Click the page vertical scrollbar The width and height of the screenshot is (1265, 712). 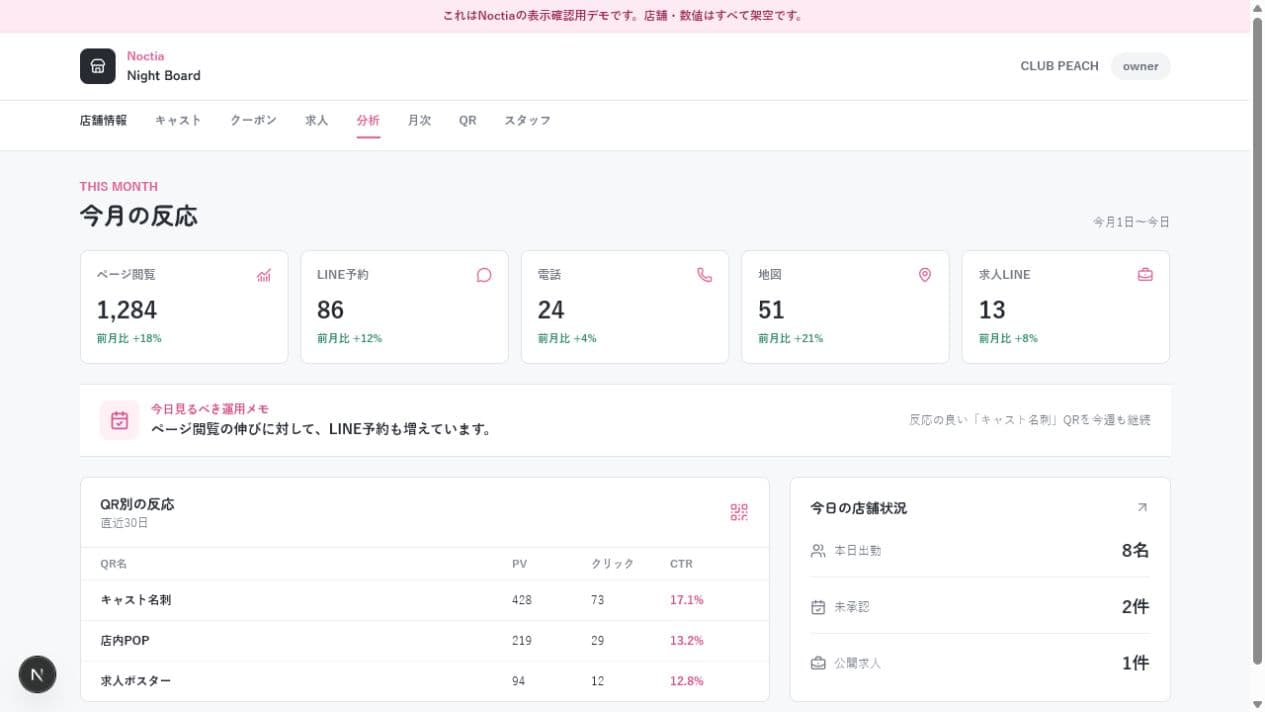click(x=1257, y=340)
